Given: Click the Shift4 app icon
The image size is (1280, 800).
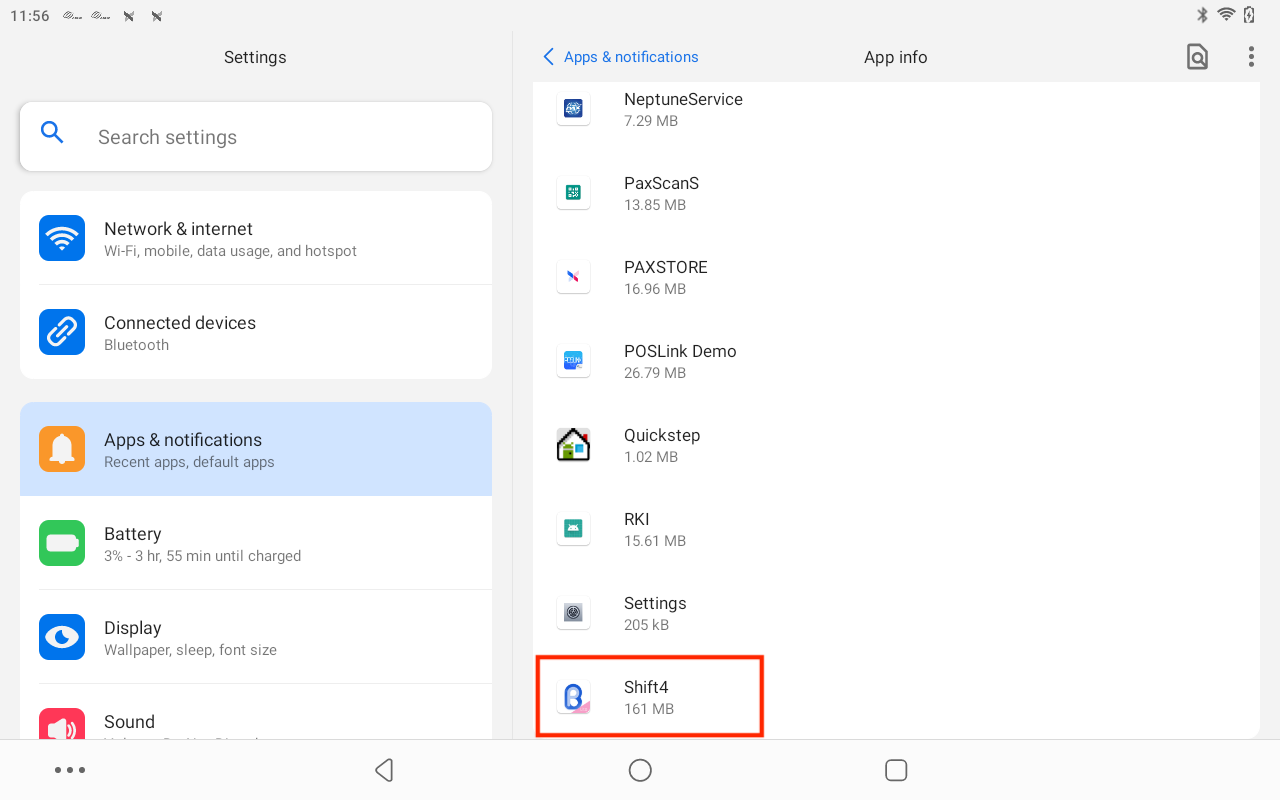Looking at the screenshot, I should (573, 696).
